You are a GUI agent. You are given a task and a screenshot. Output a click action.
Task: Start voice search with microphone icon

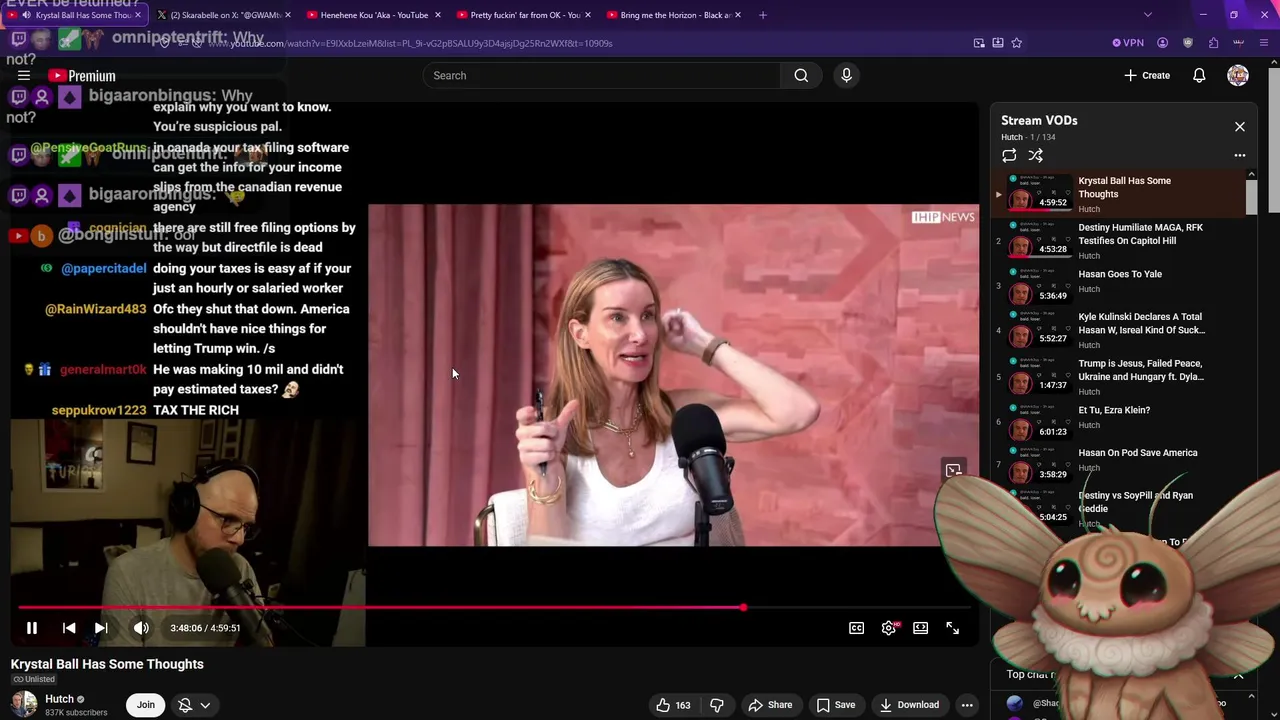[x=846, y=76]
